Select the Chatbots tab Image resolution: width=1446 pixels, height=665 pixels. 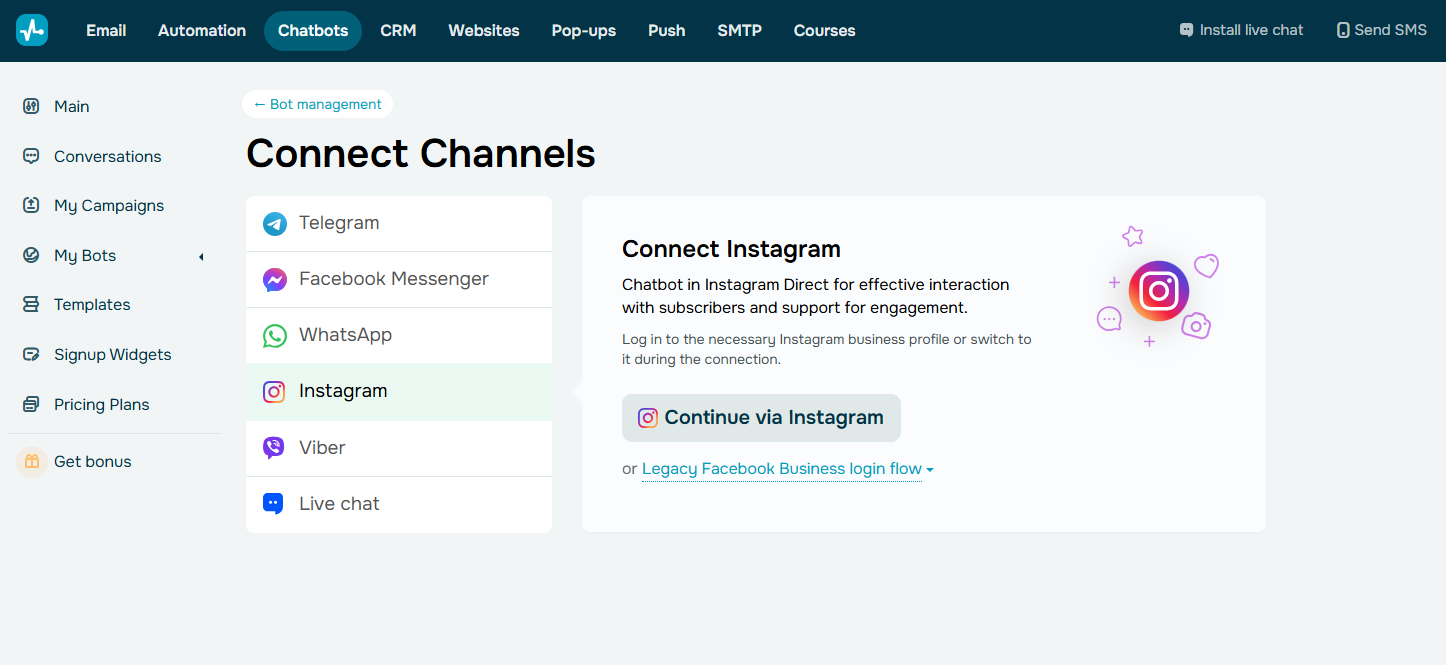pyautogui.click(x=313, y=31)
